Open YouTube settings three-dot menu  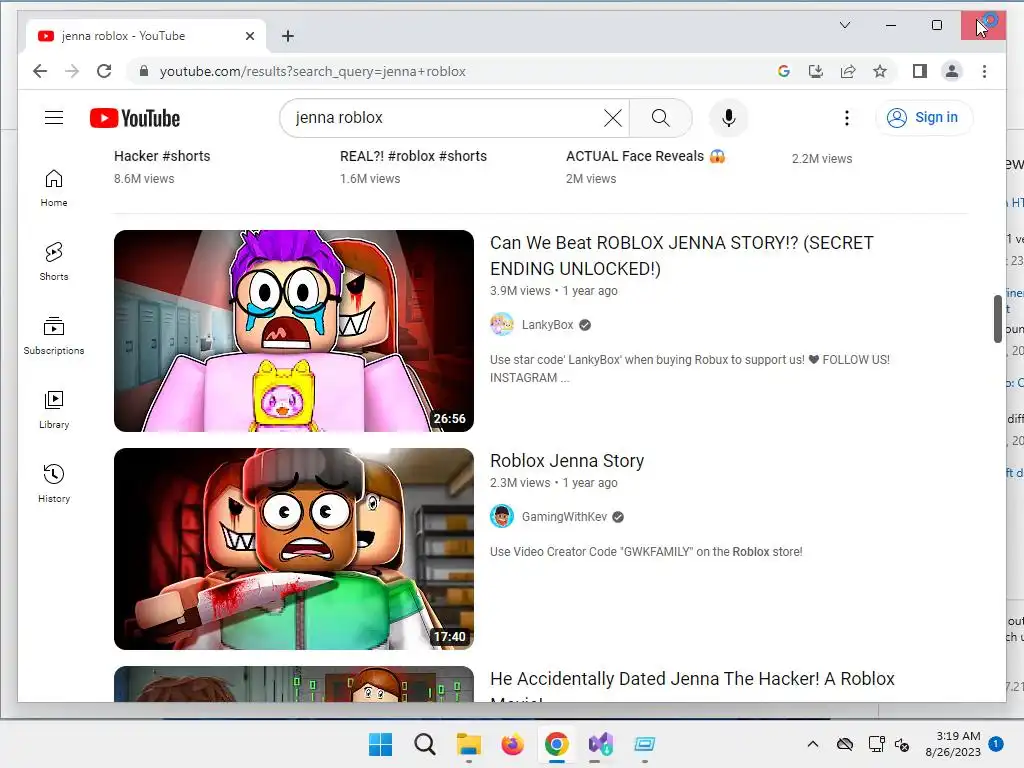(x=846, y=118)
